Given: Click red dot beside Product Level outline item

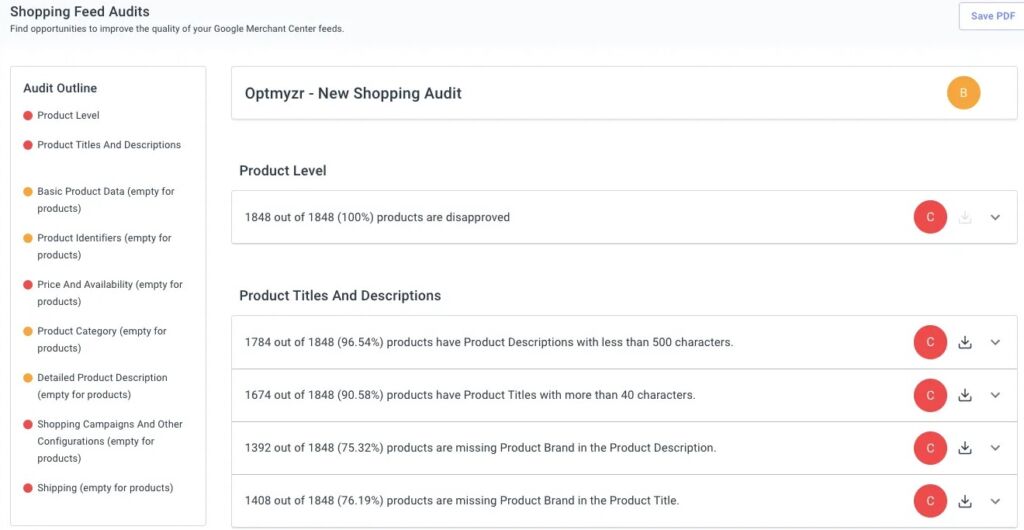Looking at the screenshot, I should click(27, 116).
